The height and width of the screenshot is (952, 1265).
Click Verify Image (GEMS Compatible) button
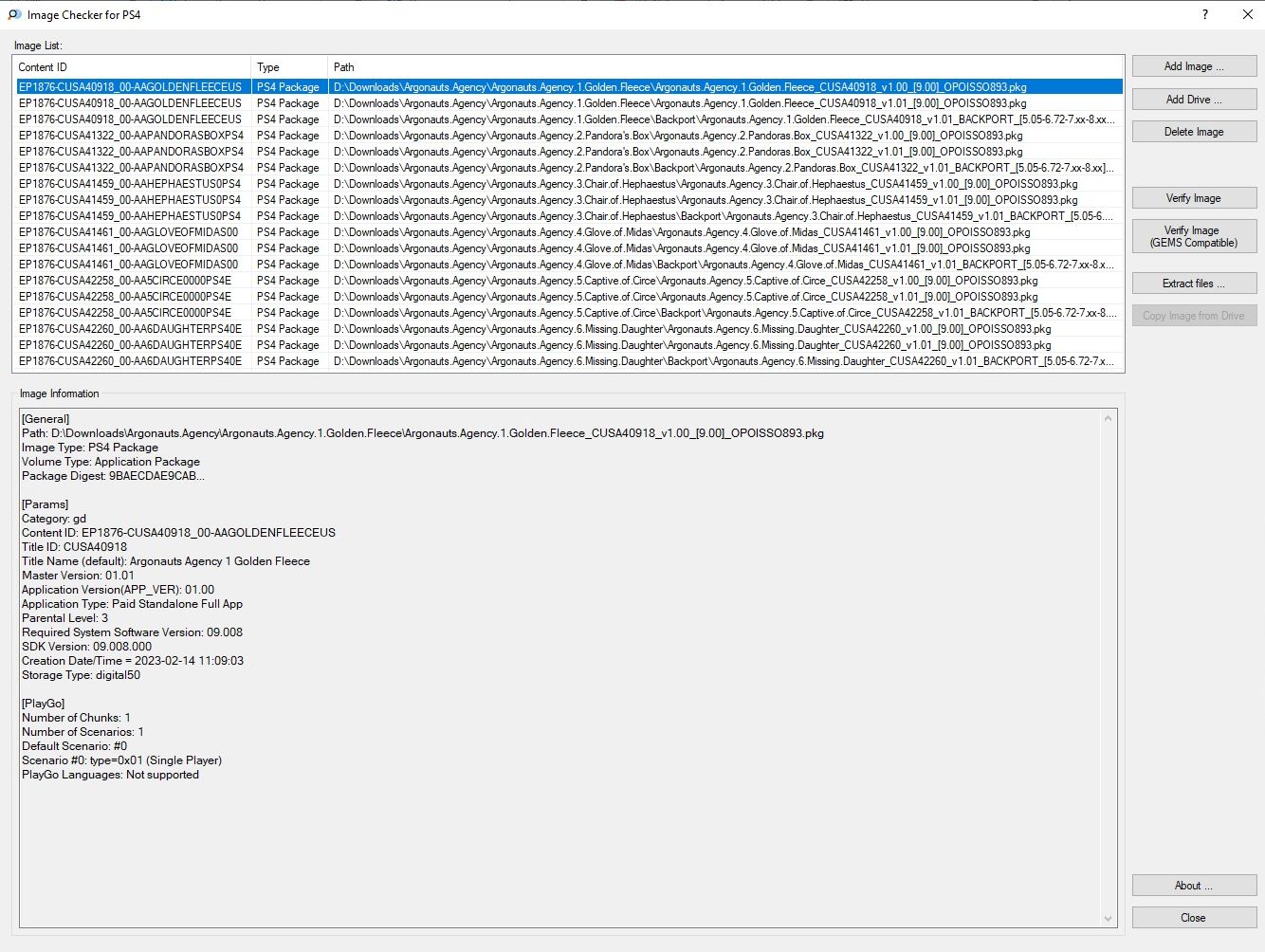(1194, 236)
